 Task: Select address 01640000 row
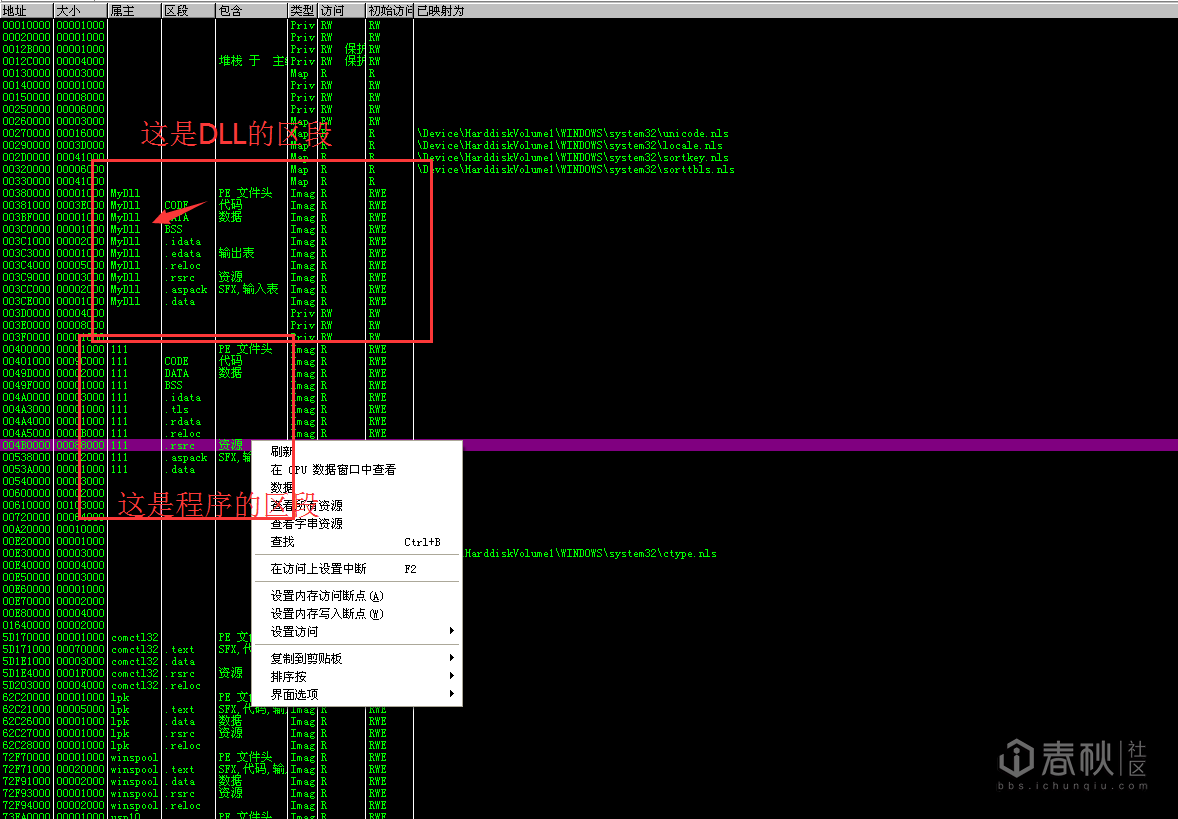pos(589,626)
